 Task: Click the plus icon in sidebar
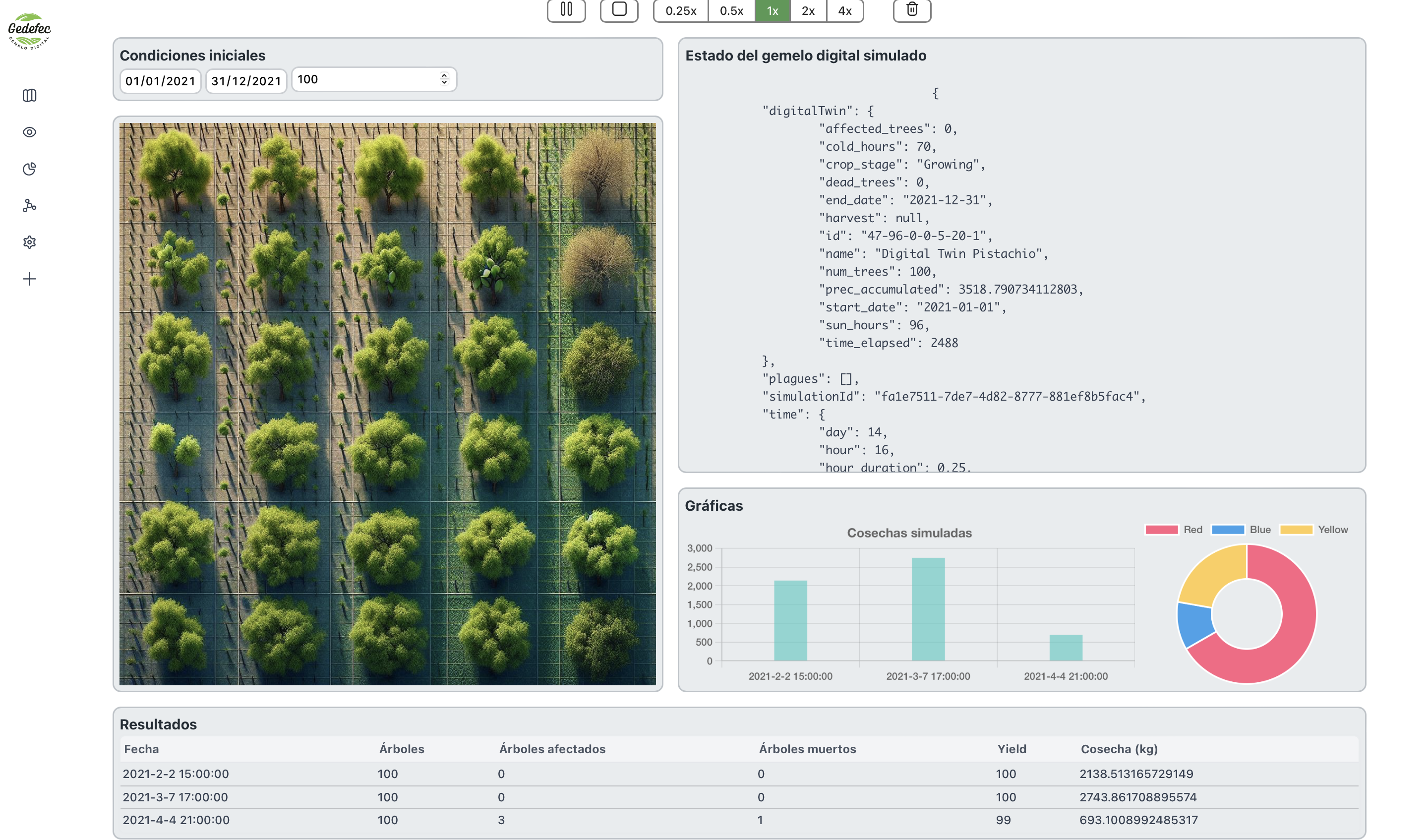[29, 279]
